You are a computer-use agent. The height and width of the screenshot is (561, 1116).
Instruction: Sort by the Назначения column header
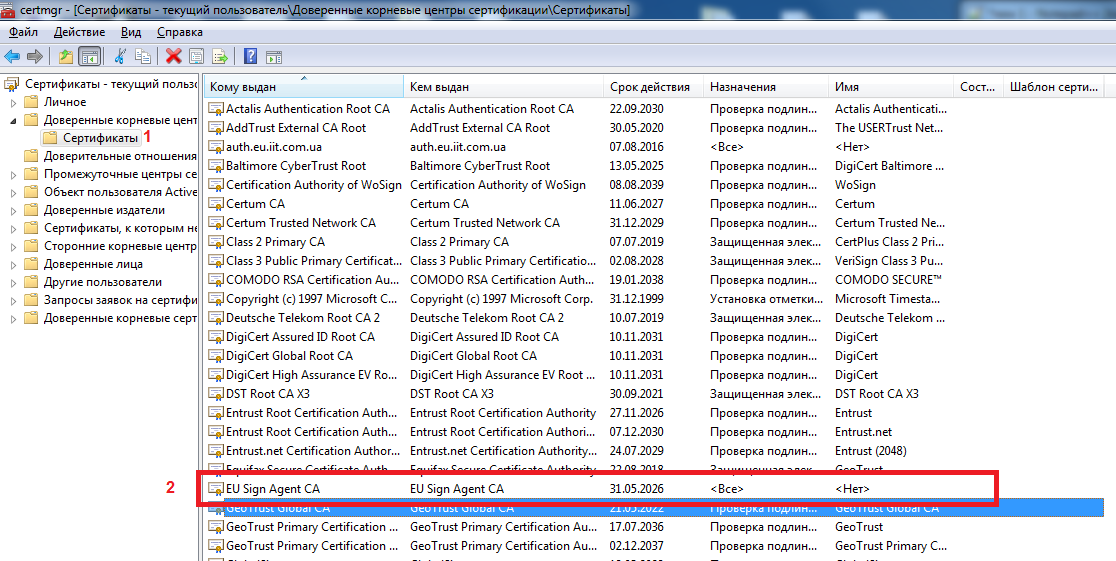point(766,87)
